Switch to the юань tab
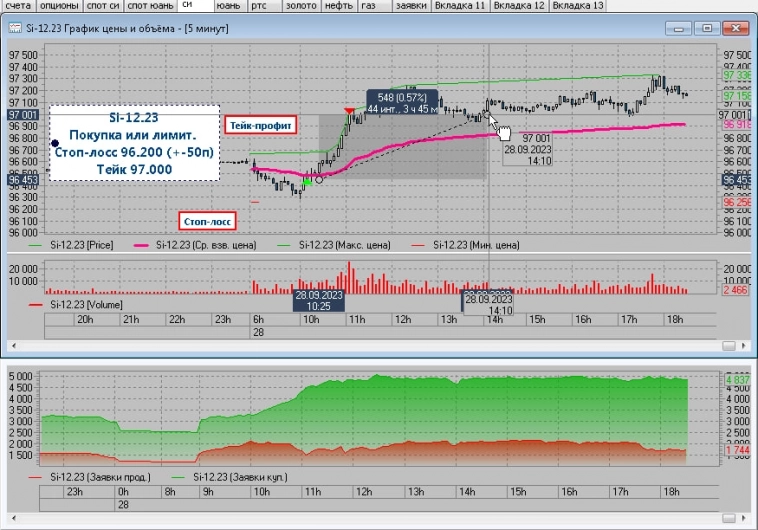The height and width of the screenshot is (530, 758). click(228, 6)
